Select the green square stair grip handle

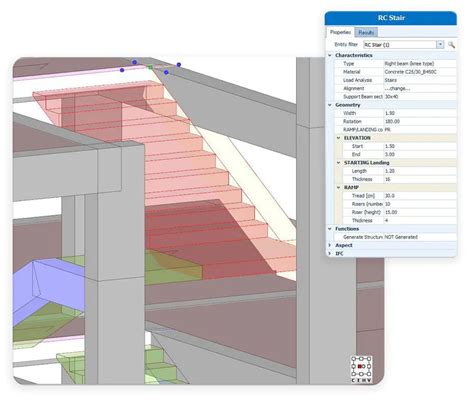pos(150,67)
